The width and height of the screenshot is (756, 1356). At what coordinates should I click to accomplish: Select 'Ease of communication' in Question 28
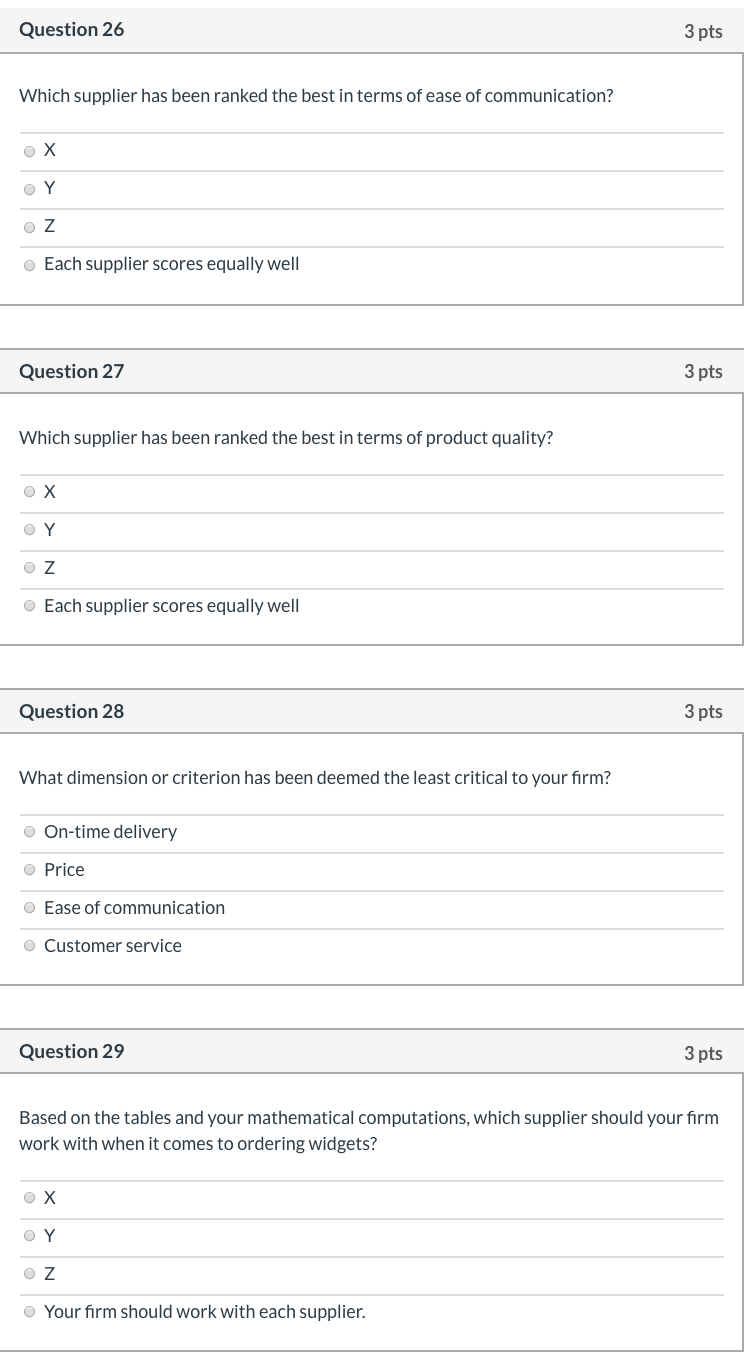(29, 907)
